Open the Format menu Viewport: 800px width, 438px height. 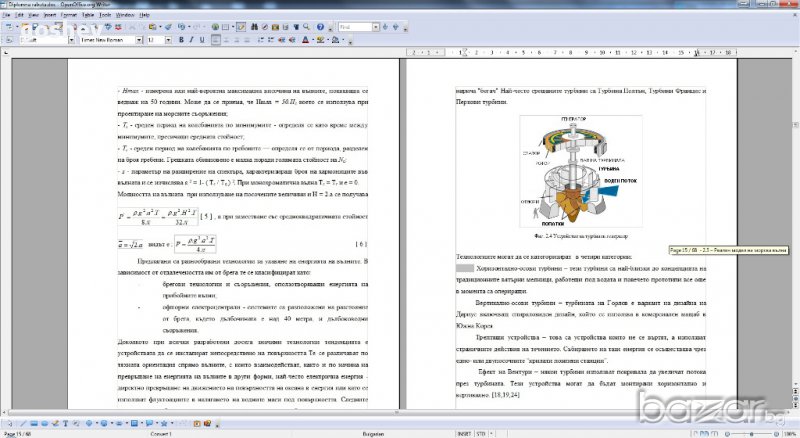coord(67,17)
